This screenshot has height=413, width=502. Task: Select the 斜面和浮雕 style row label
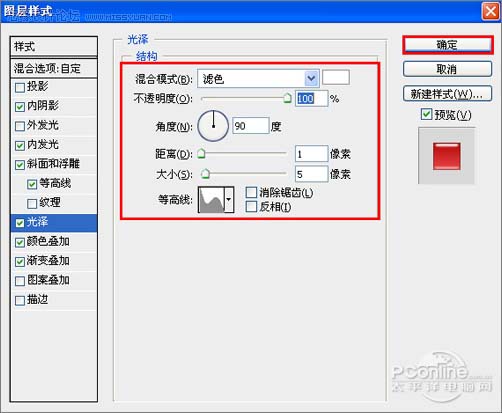pos(53,164)
